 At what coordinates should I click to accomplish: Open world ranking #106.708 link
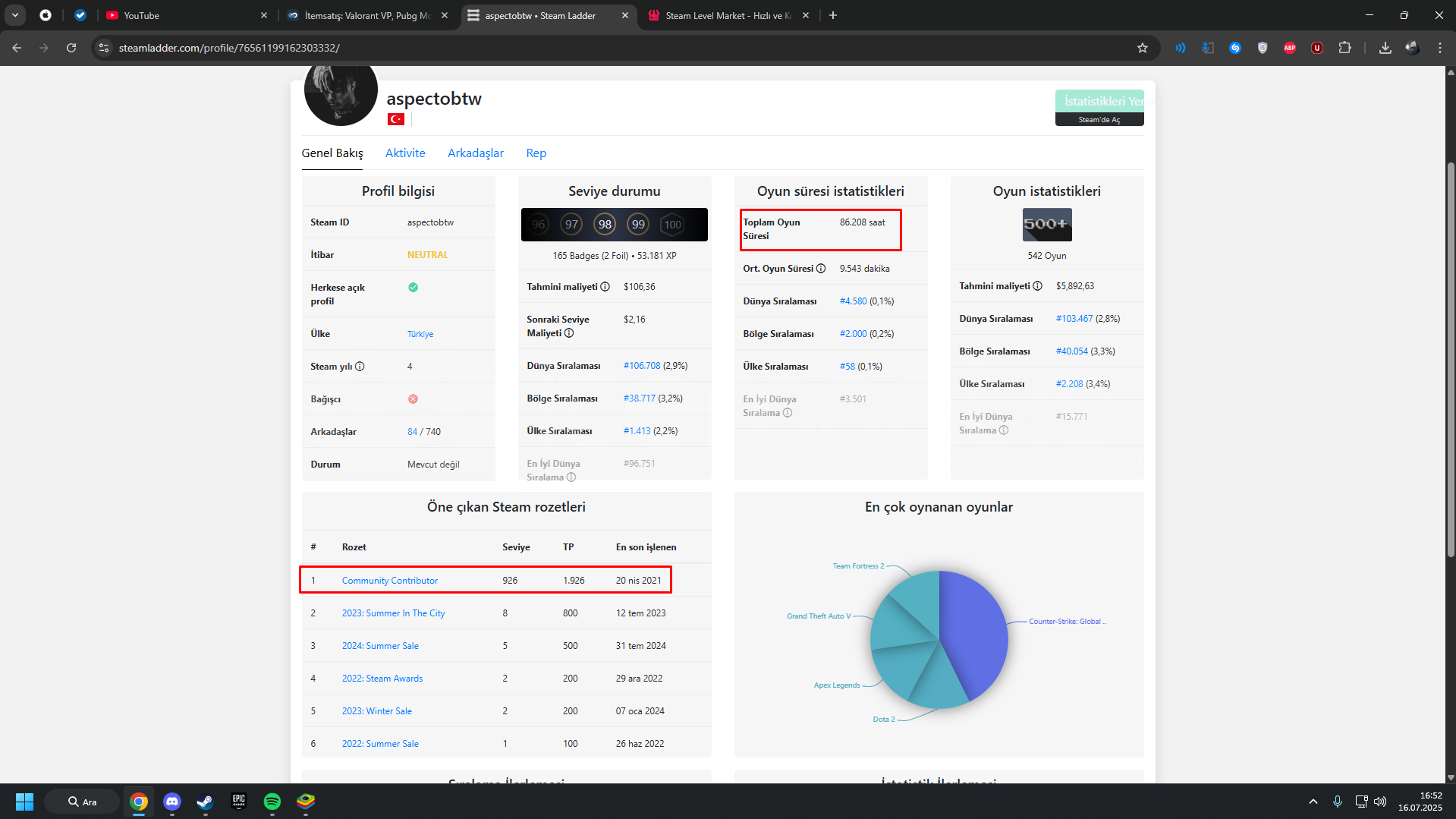(642, 366)
